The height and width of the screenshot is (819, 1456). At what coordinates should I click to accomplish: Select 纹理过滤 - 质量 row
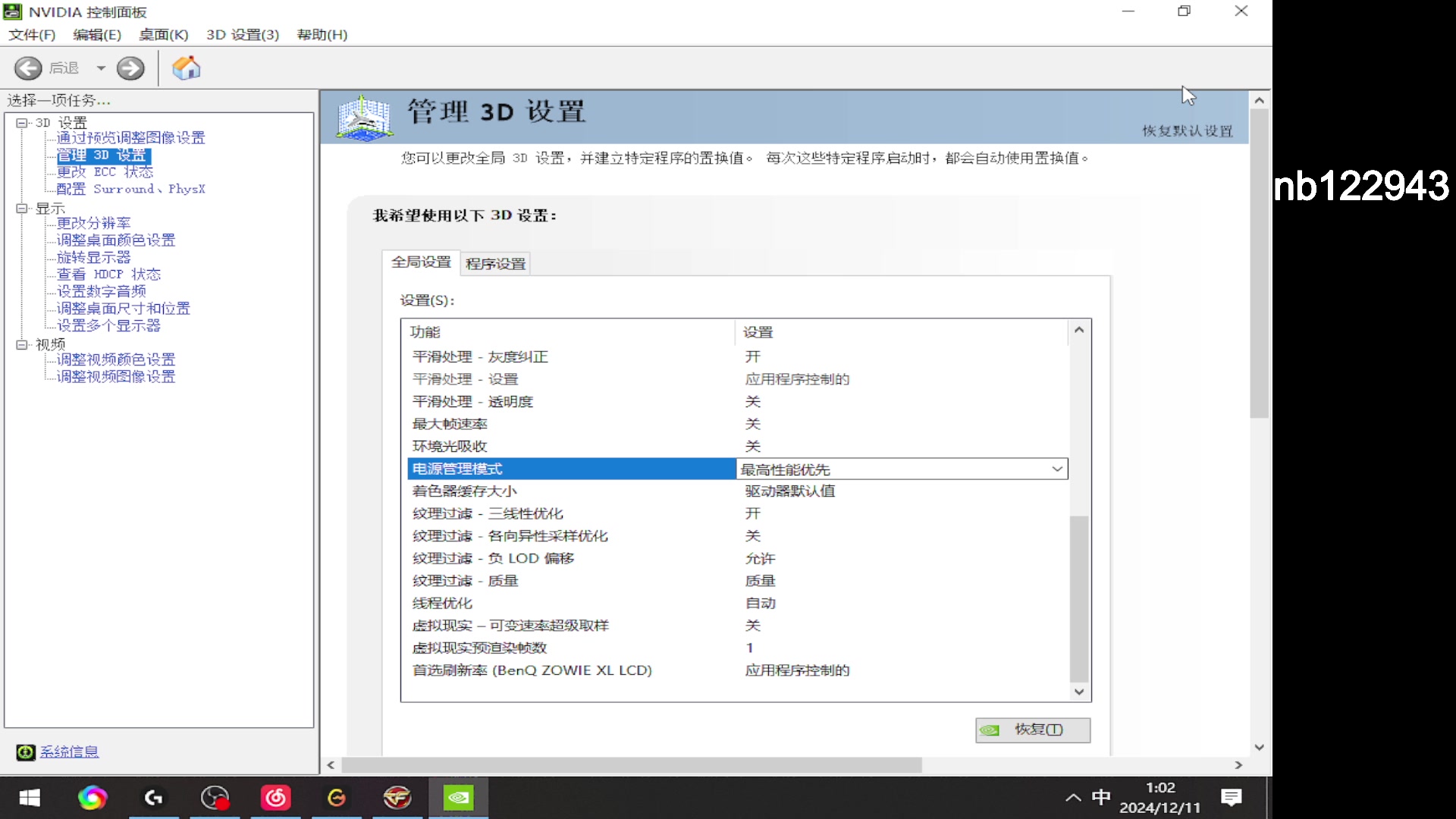point(737,581)
